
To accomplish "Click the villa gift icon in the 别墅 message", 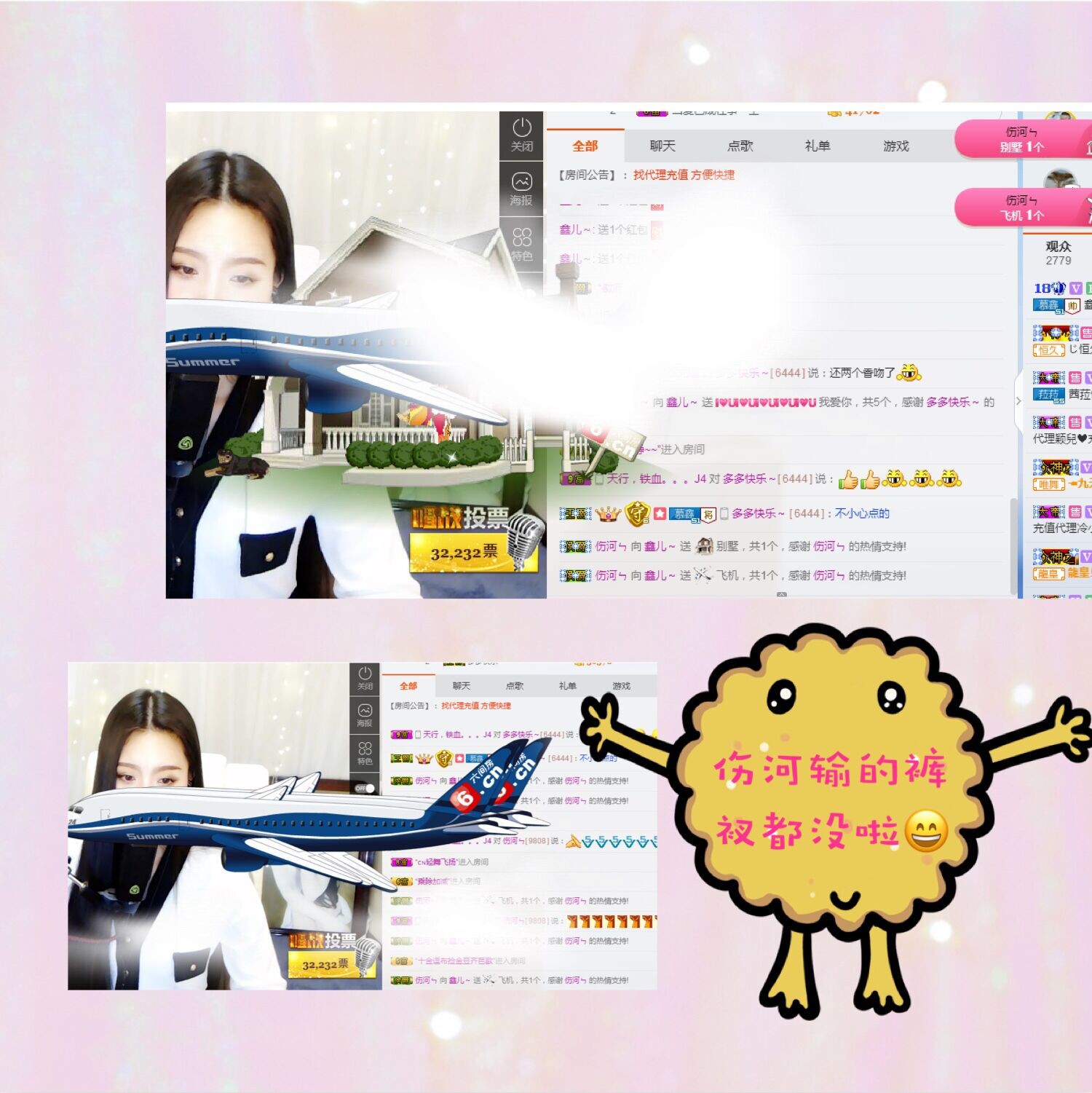I will coord(704,545).
